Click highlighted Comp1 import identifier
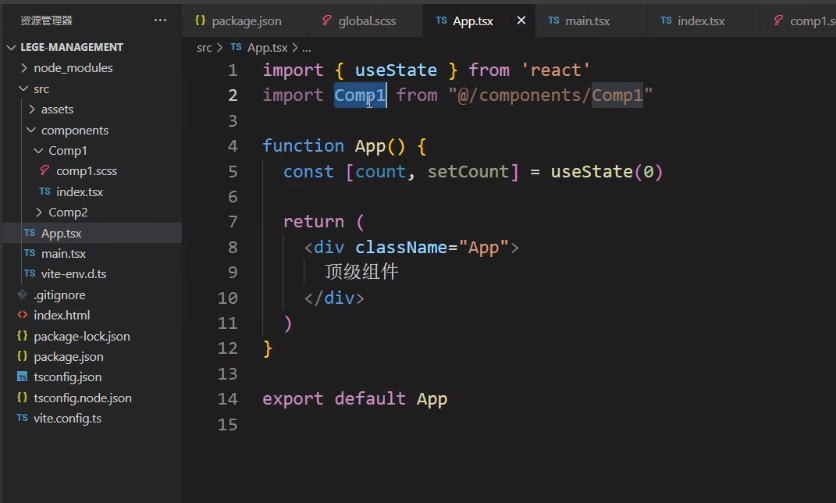 click(x=360, y=95)
